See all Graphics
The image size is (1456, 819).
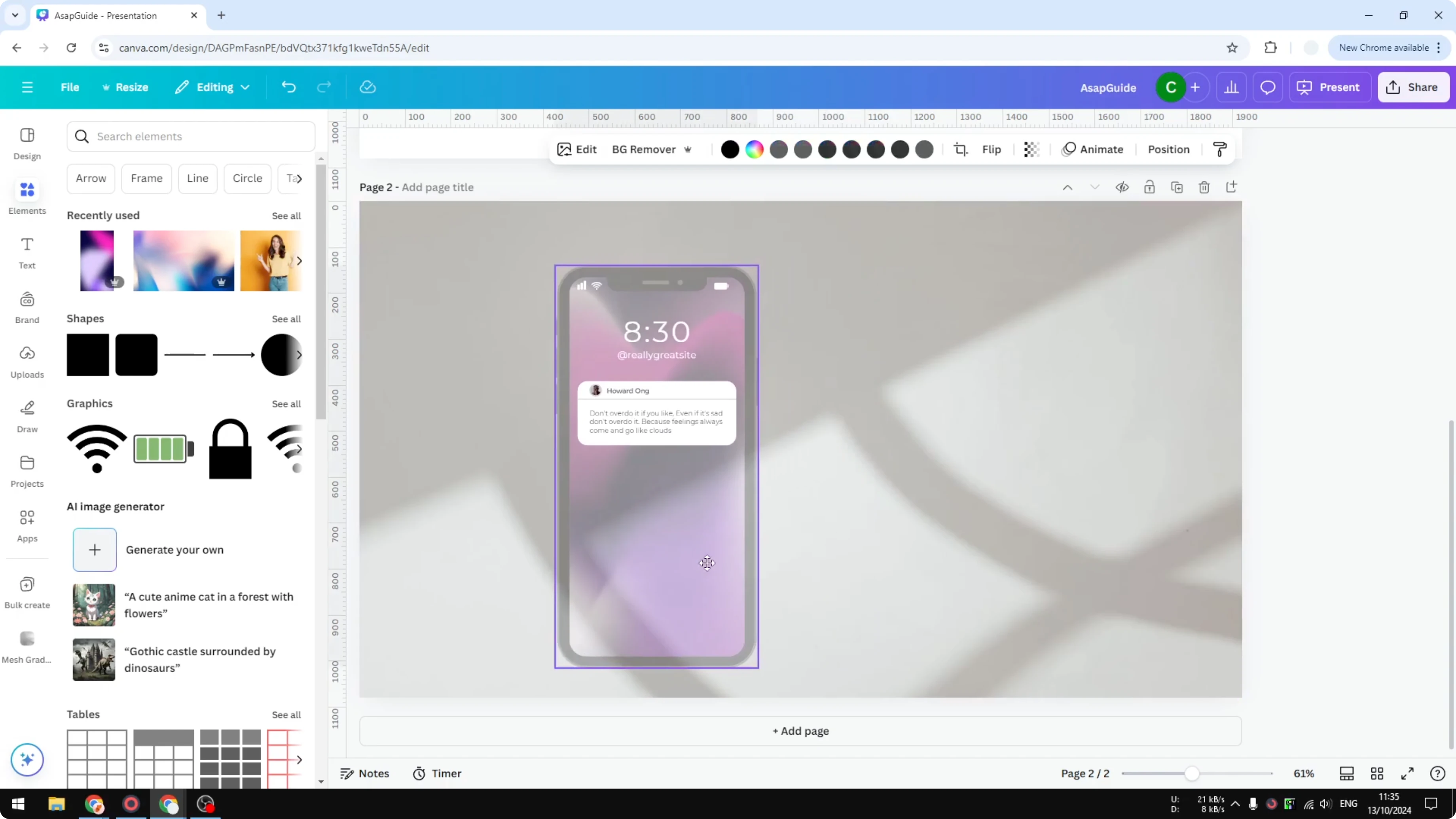point(286,404)
